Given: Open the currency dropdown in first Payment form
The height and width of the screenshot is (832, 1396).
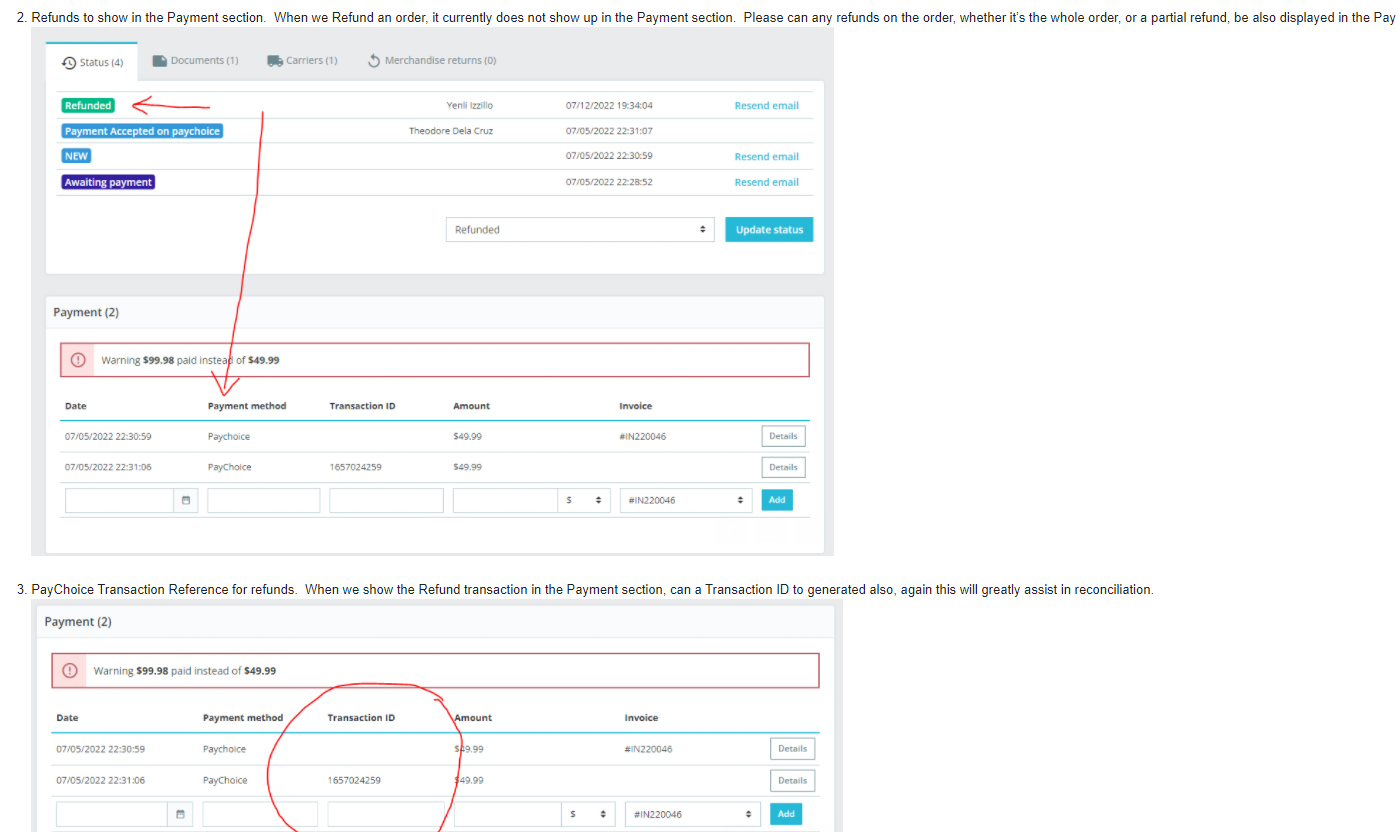Looking at the screenshot, I should pyautogui.click(x=584, y=500).
